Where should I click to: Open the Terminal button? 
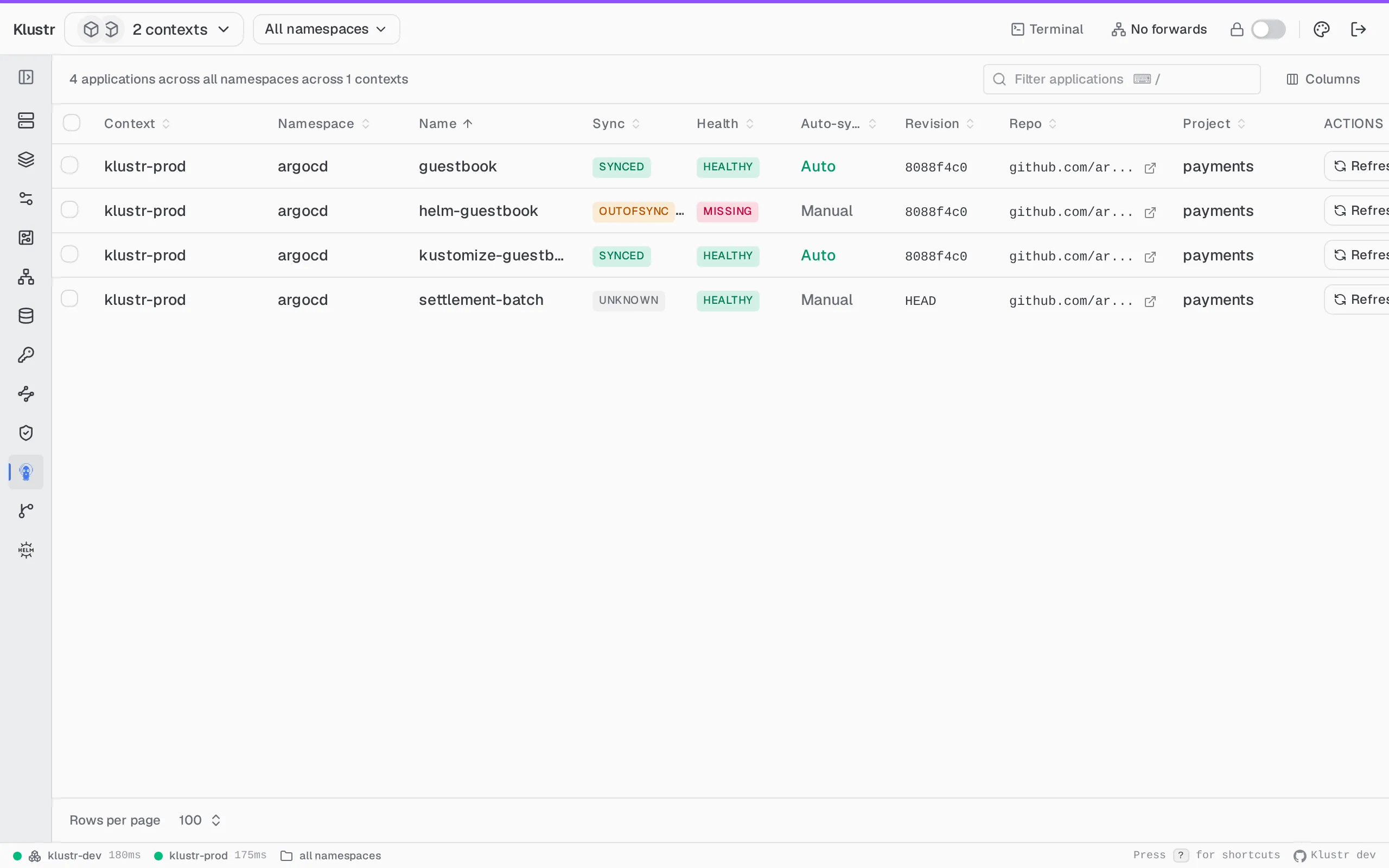tap(1047, 29)
